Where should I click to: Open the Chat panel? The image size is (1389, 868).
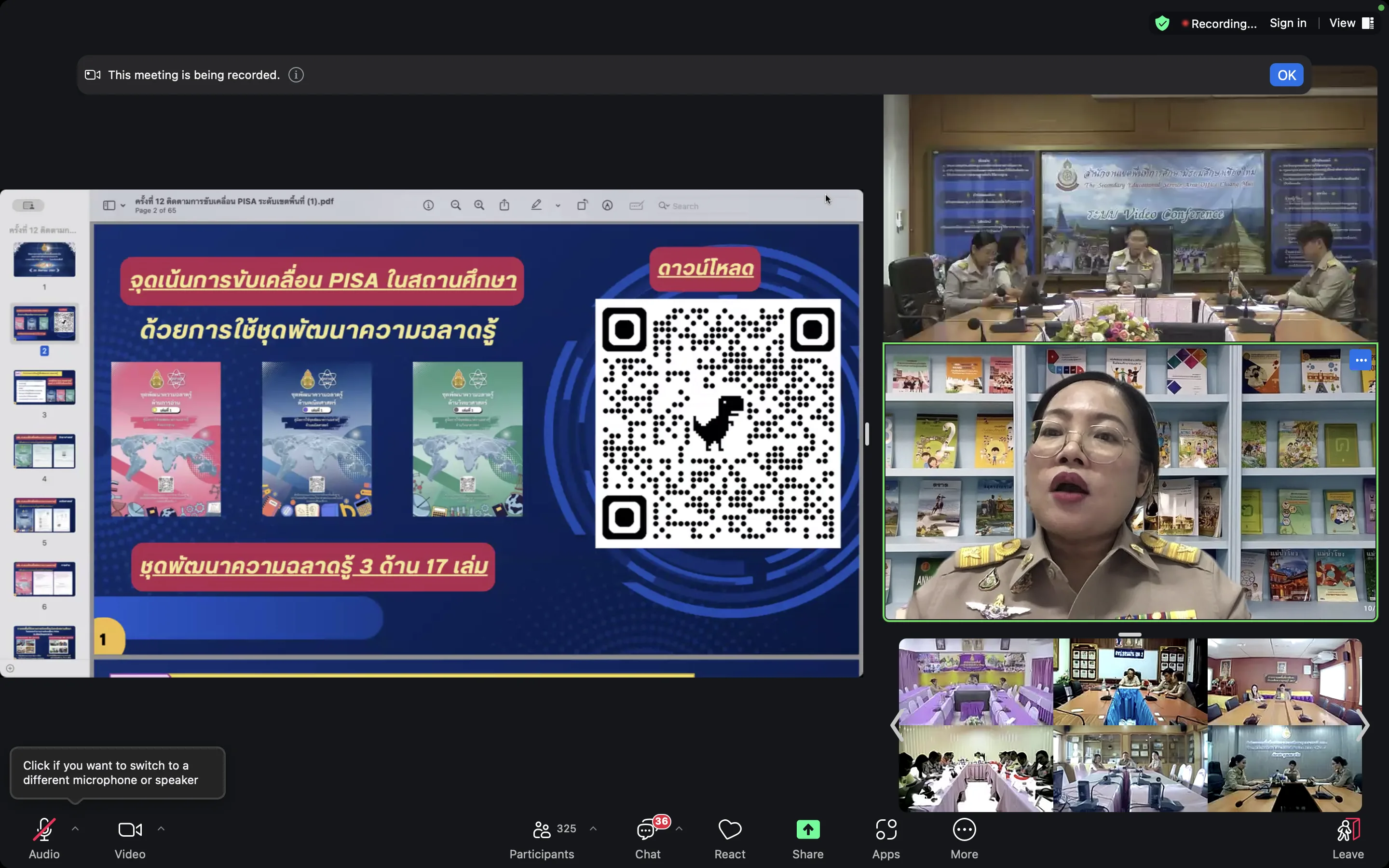pyautogui.click(x=648, y=838)
